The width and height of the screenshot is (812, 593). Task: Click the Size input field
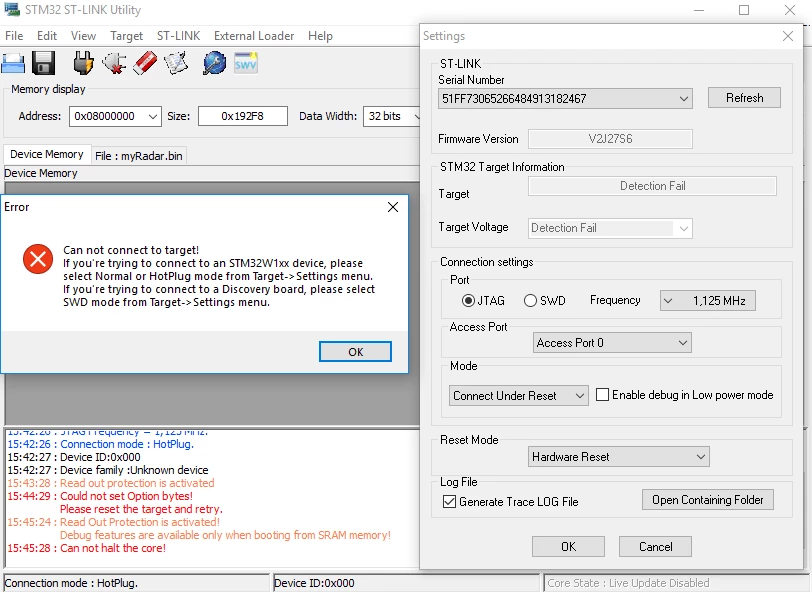click(243, 117)
